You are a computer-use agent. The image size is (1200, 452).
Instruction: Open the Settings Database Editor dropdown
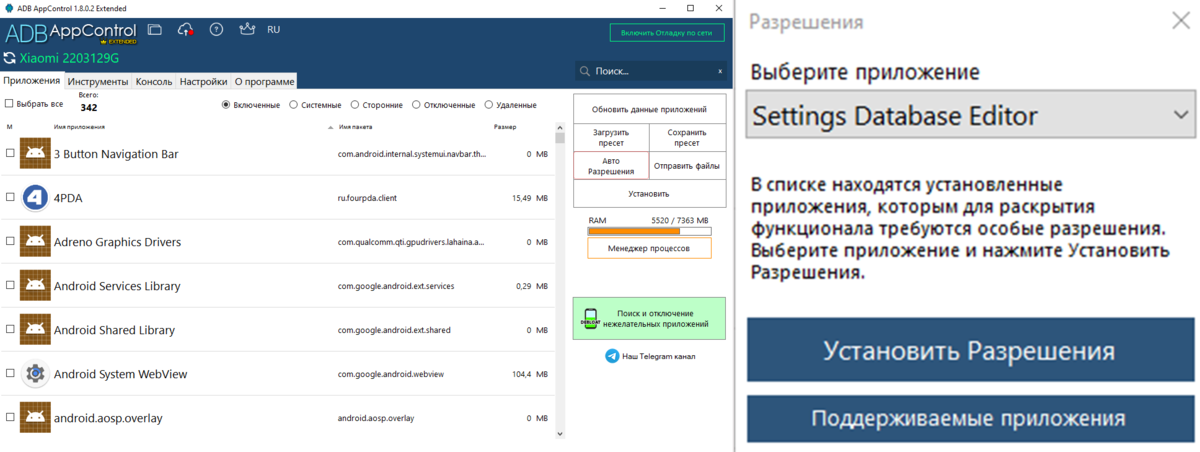coord(971,116)
